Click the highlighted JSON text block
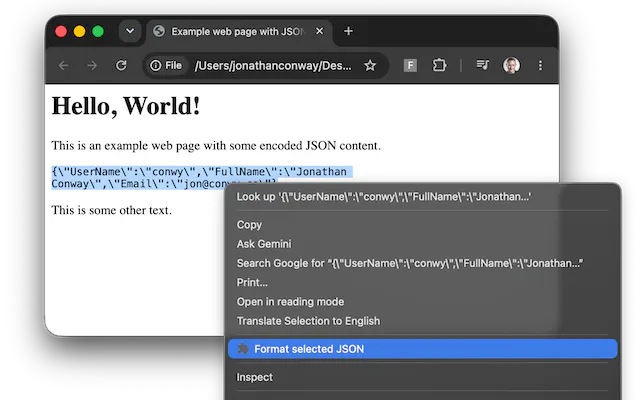Image resolution: width=640 pixels, height=400 pixels. coord(202,178)
